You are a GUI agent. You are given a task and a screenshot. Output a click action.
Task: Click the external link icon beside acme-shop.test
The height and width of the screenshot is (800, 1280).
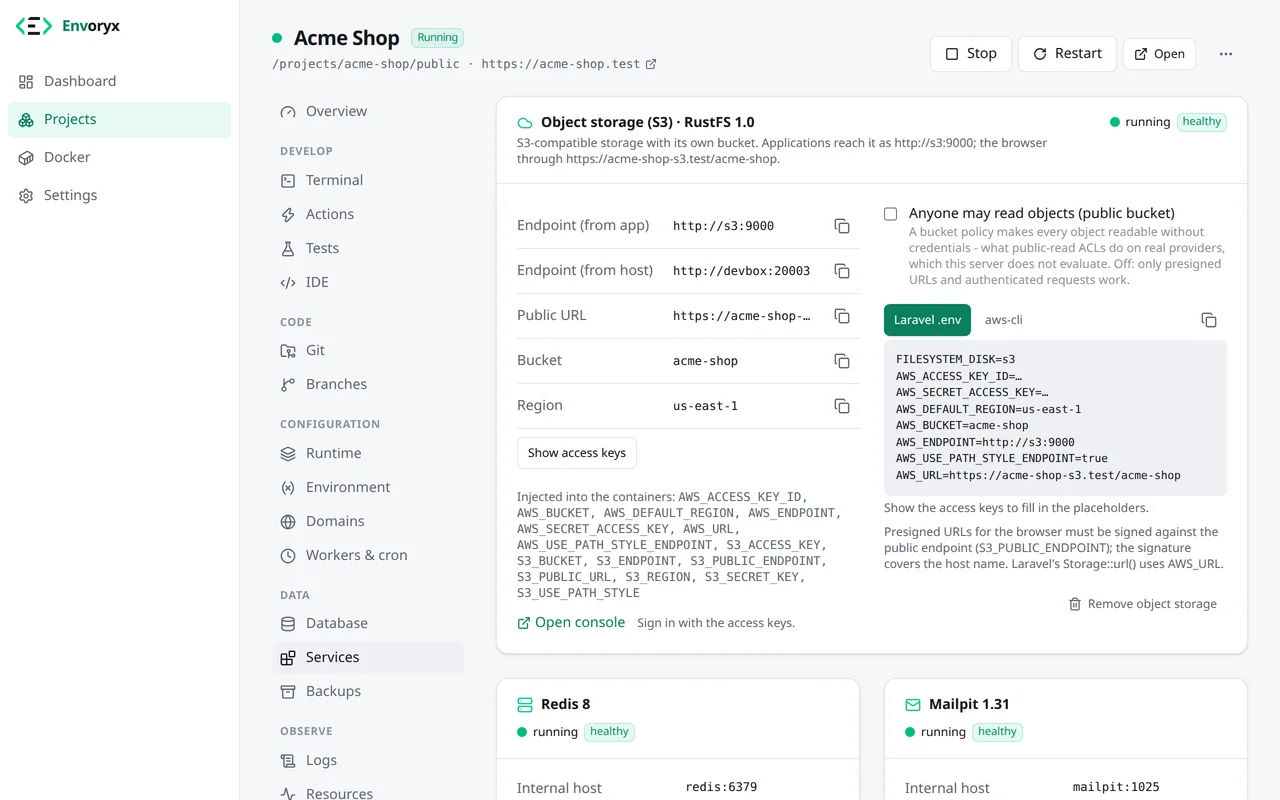651,64
